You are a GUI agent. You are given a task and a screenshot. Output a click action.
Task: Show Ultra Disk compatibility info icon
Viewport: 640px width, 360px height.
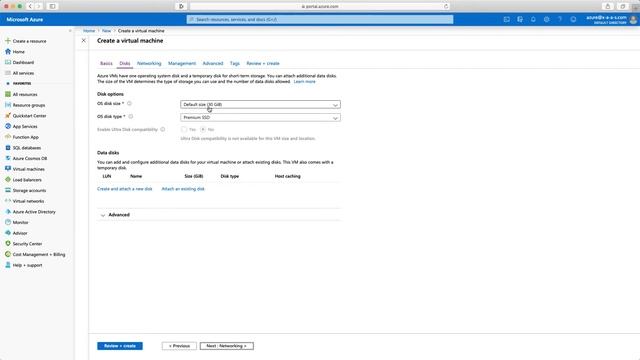point(163,129)
